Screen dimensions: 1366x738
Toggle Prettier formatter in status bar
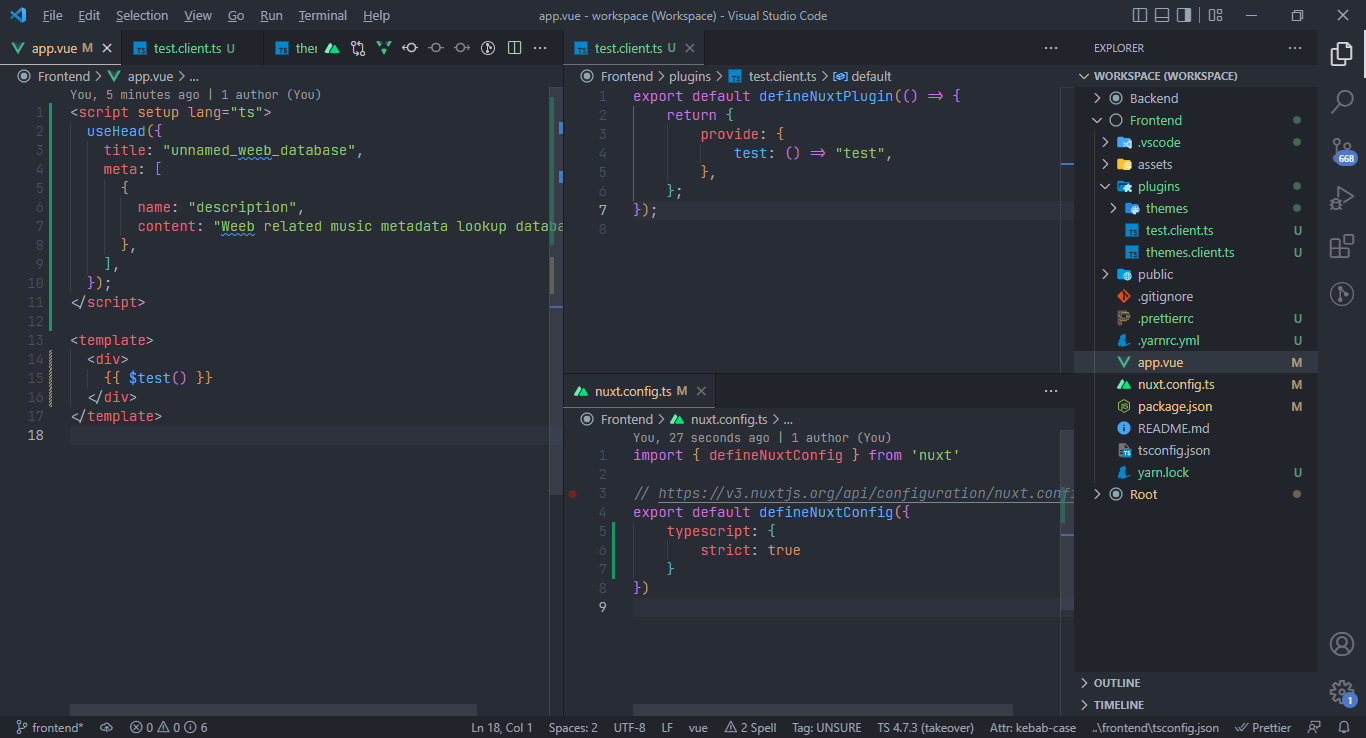[1263, 728]
